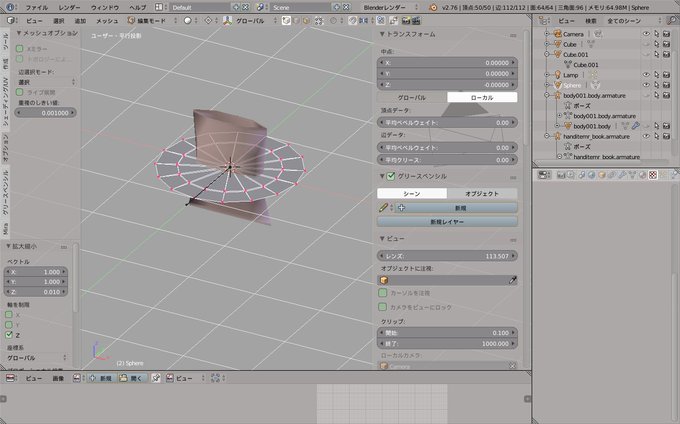This screenshot has height=424, width=680.
Task: Click the Default layout name field
Action: (199, 7)
